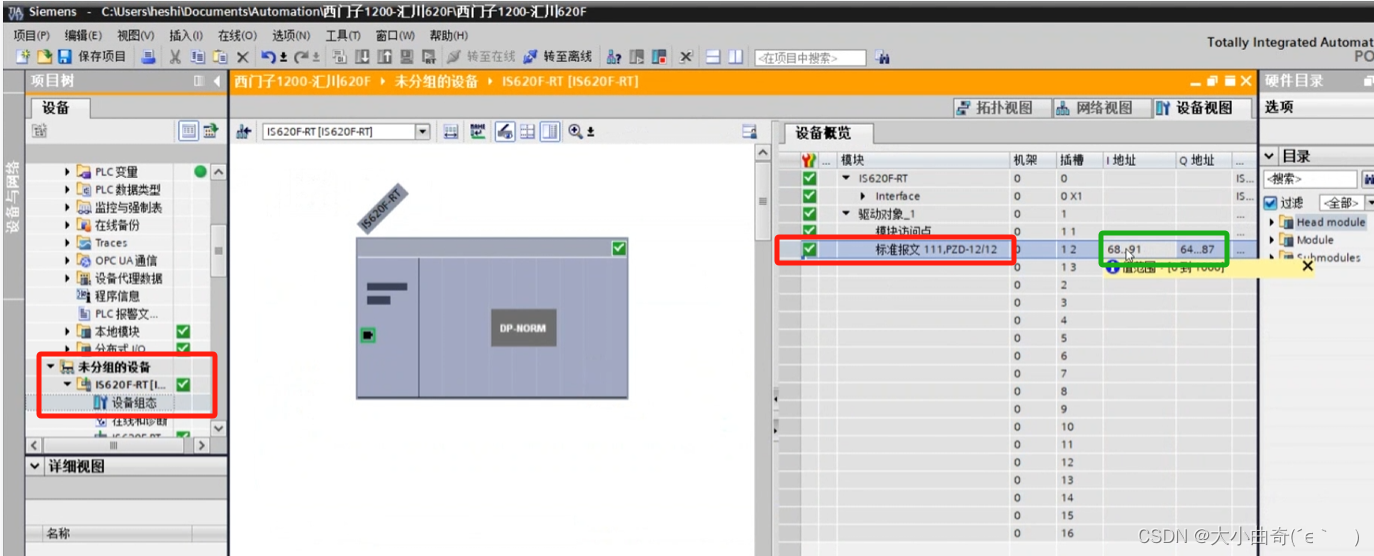Collapse the 详细视图 section
Image resolution: width=1374 pixels, height=556 pixels.
pos(36,466)
